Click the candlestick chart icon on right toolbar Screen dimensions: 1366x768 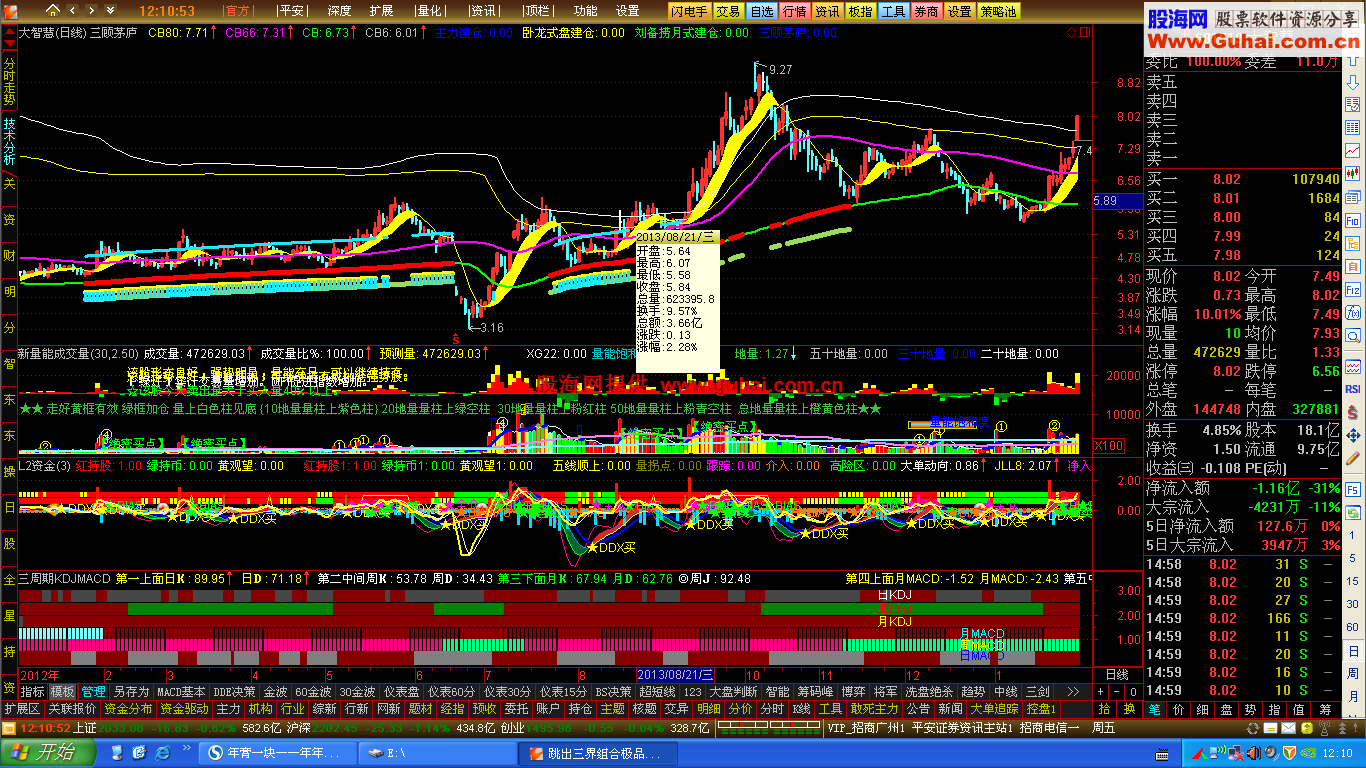[x=1353, y=172]
